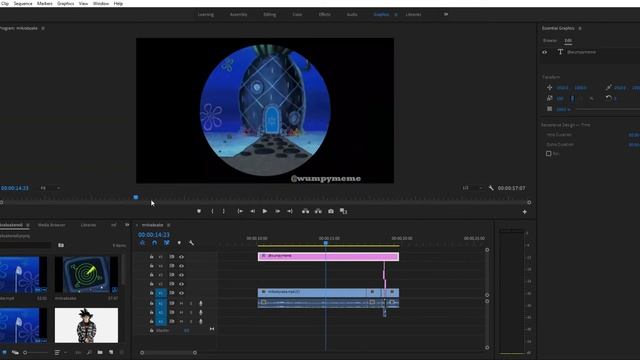The height and width of the screenshot is (360, 640).
Task: Toggle sync lock on track V1
Action: click(171, 293)
